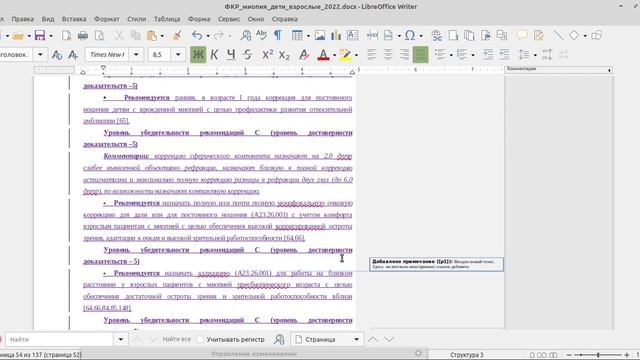Viewport: 640px width, 360px height.
Task: Decrease the paragraph indent
Action: [504, 54]
